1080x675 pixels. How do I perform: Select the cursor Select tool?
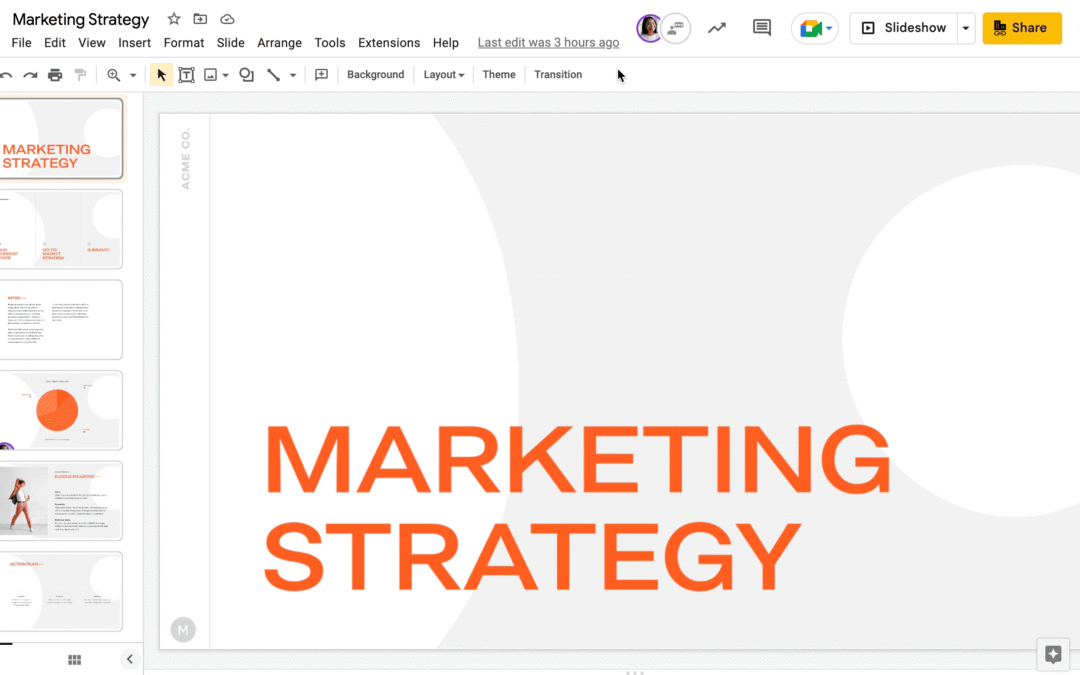161,74
